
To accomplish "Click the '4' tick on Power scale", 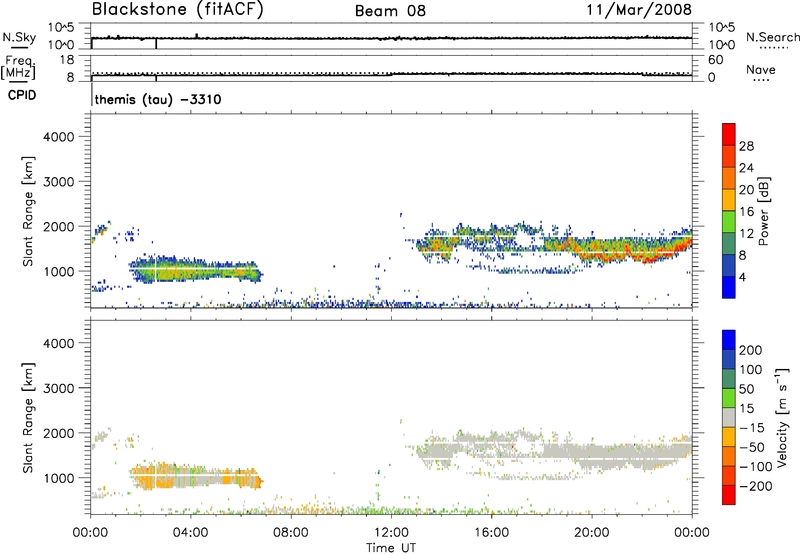I will pos(742,278).
